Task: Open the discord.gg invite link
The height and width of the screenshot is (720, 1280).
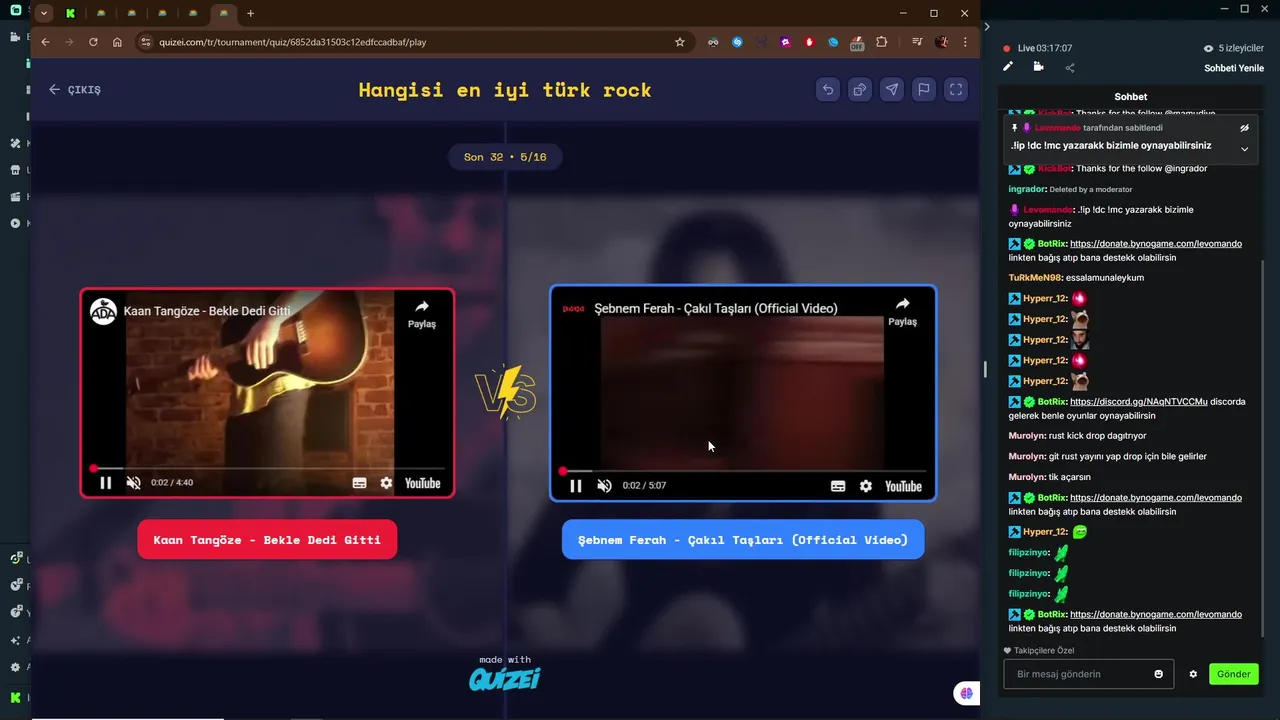Action: [1138, 402]
